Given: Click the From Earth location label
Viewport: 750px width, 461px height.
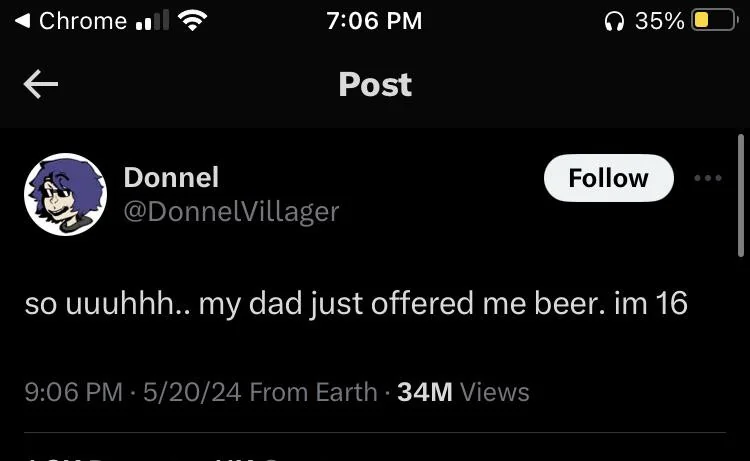Looking at the screenshot, I should point(313,392).
